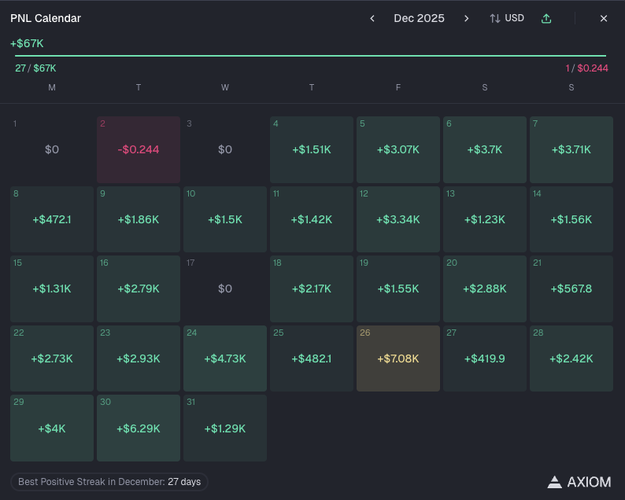Click the +$67K total PNL value
This screenshot has width=625, height=500.
tap(27, 43)
